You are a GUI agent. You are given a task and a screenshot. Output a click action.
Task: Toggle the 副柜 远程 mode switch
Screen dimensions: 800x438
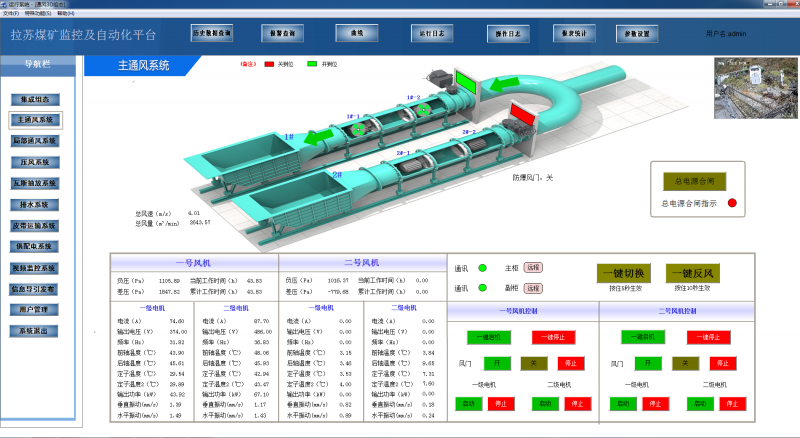pos(533,288)
